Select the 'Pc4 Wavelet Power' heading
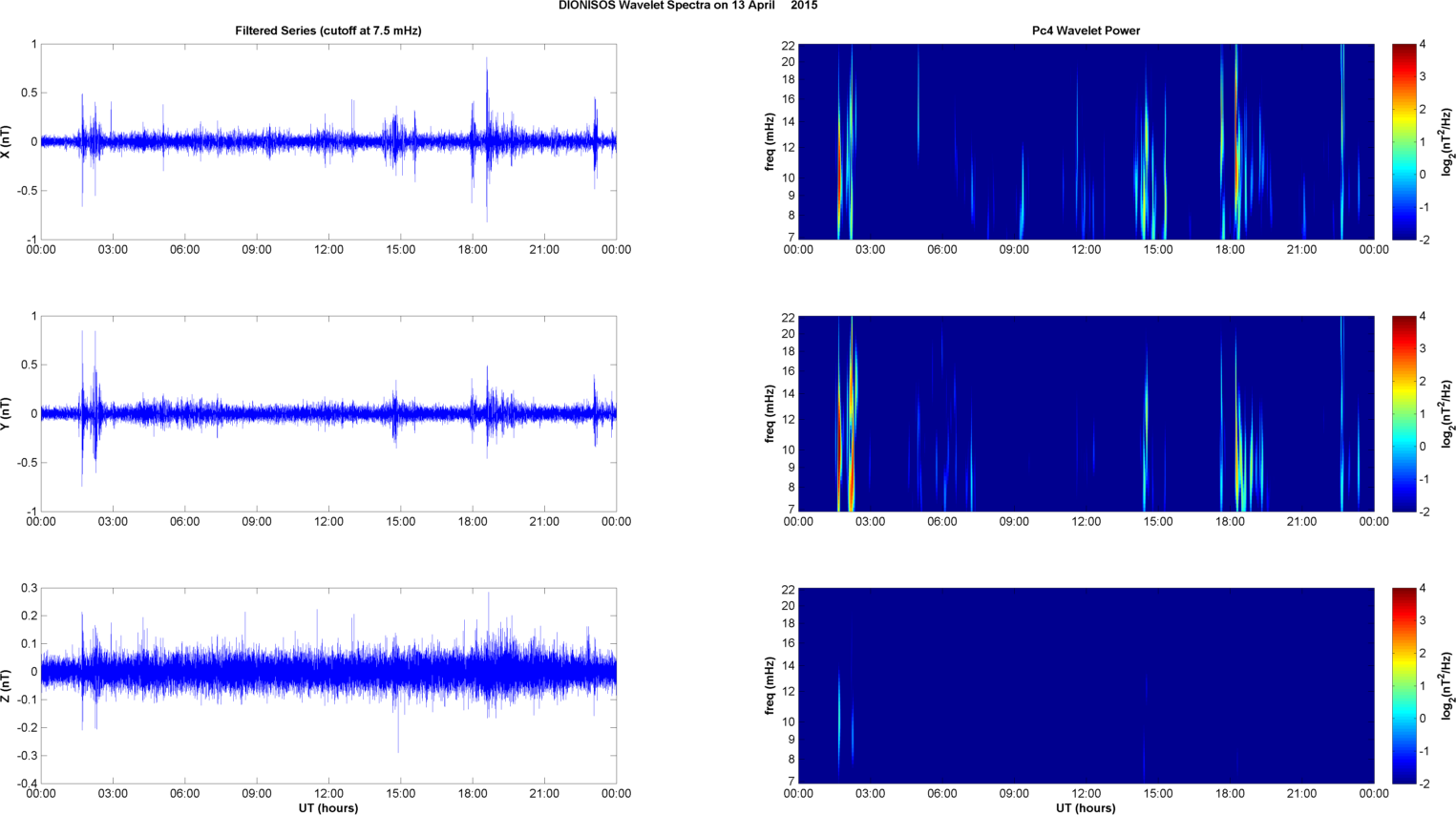Screen dimensions: 1456x815 tap(1086, 31)
